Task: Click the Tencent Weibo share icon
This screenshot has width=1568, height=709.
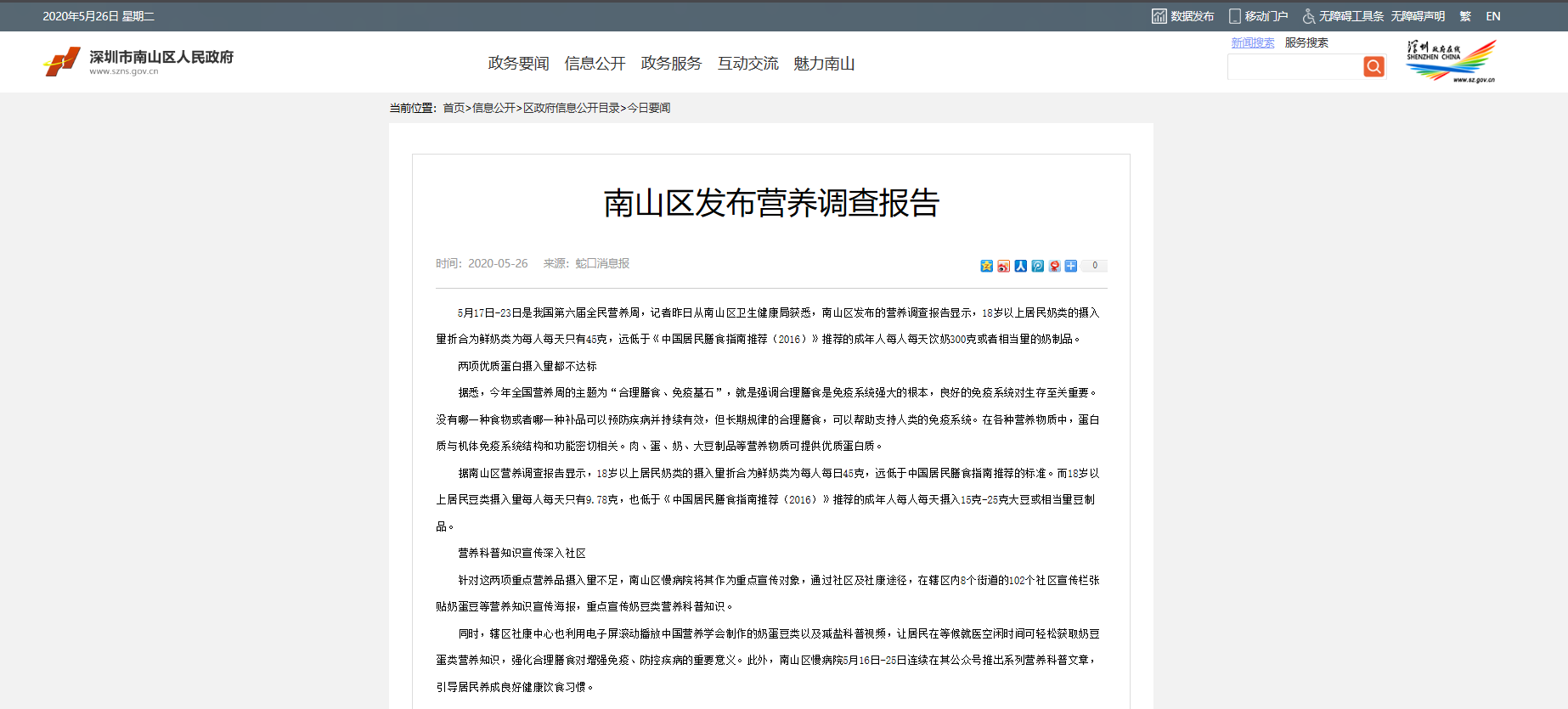Action: 1037,266
